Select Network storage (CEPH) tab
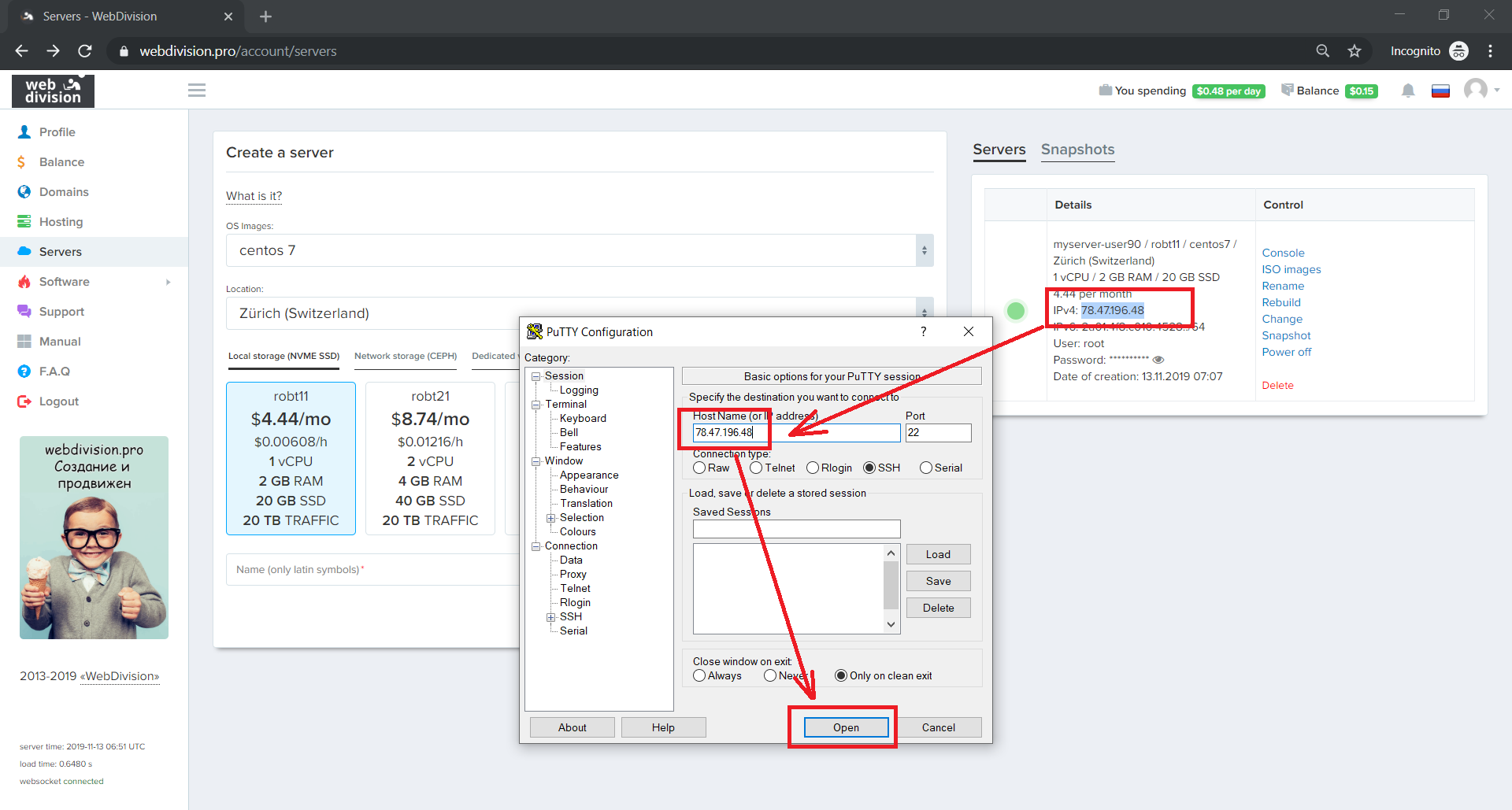The image size is (1512, 810). click(x=405, y=356)
